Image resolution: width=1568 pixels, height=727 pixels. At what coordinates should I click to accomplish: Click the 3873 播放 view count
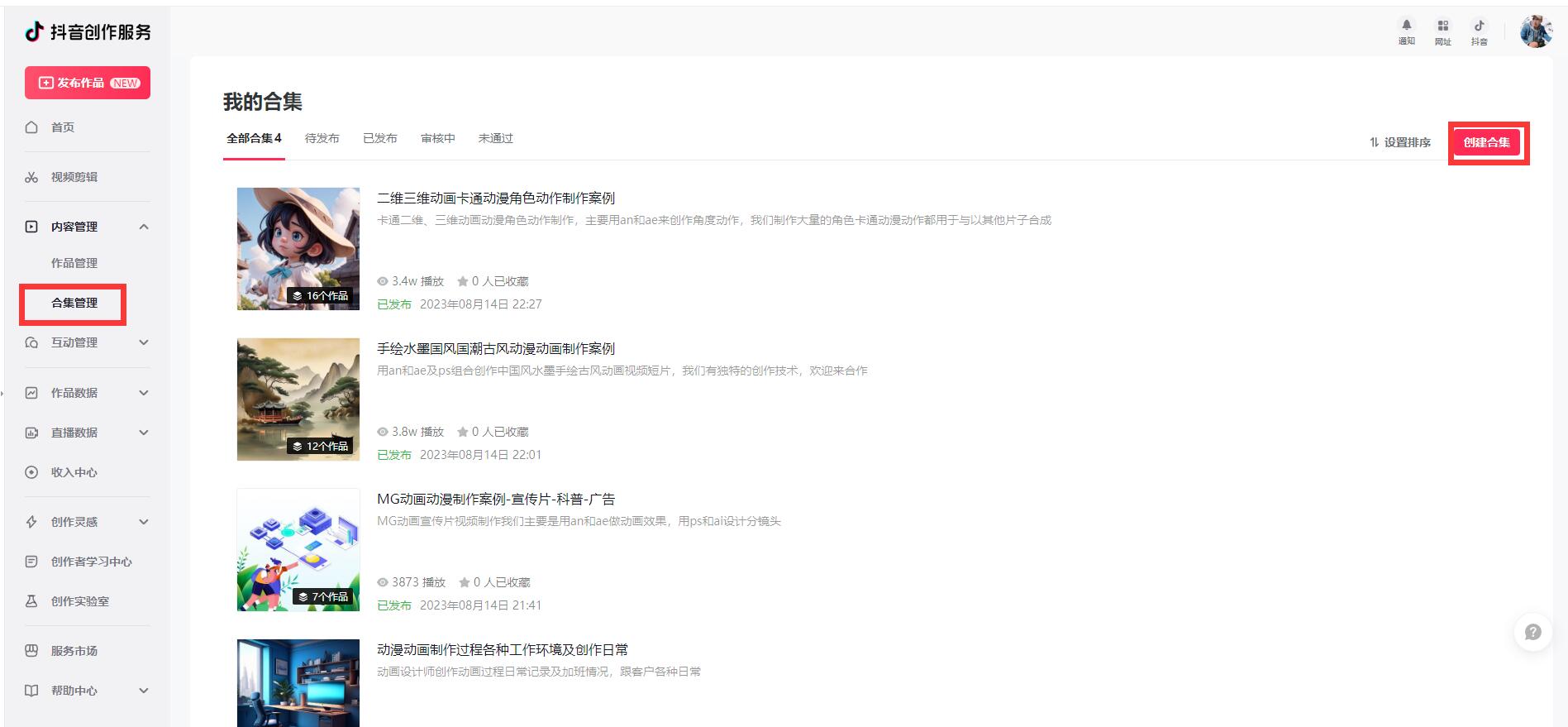point(412,582)
